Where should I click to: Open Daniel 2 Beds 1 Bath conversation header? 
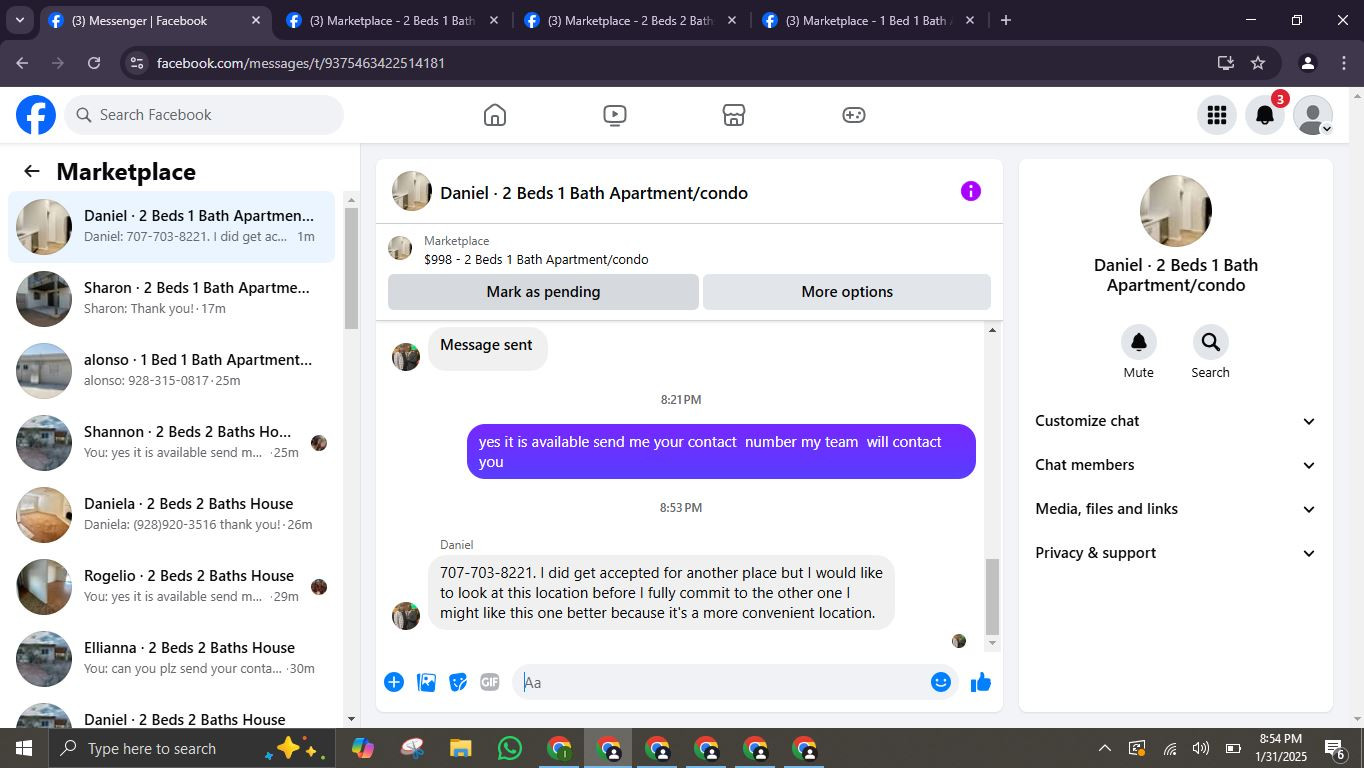click(594, 193)
